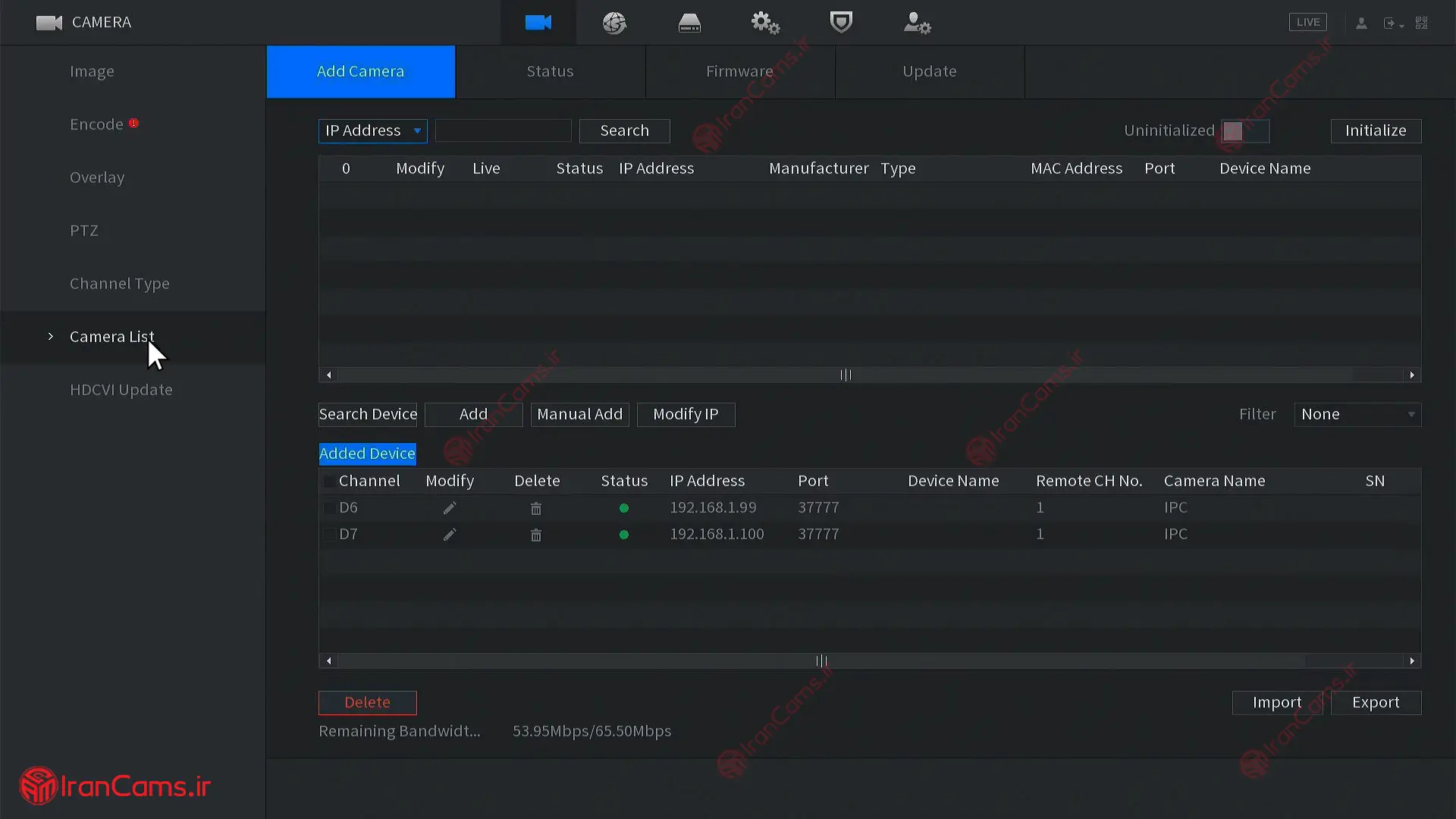1456x819 pixels.
Task: Click the Search button
Action: (625, 130)
